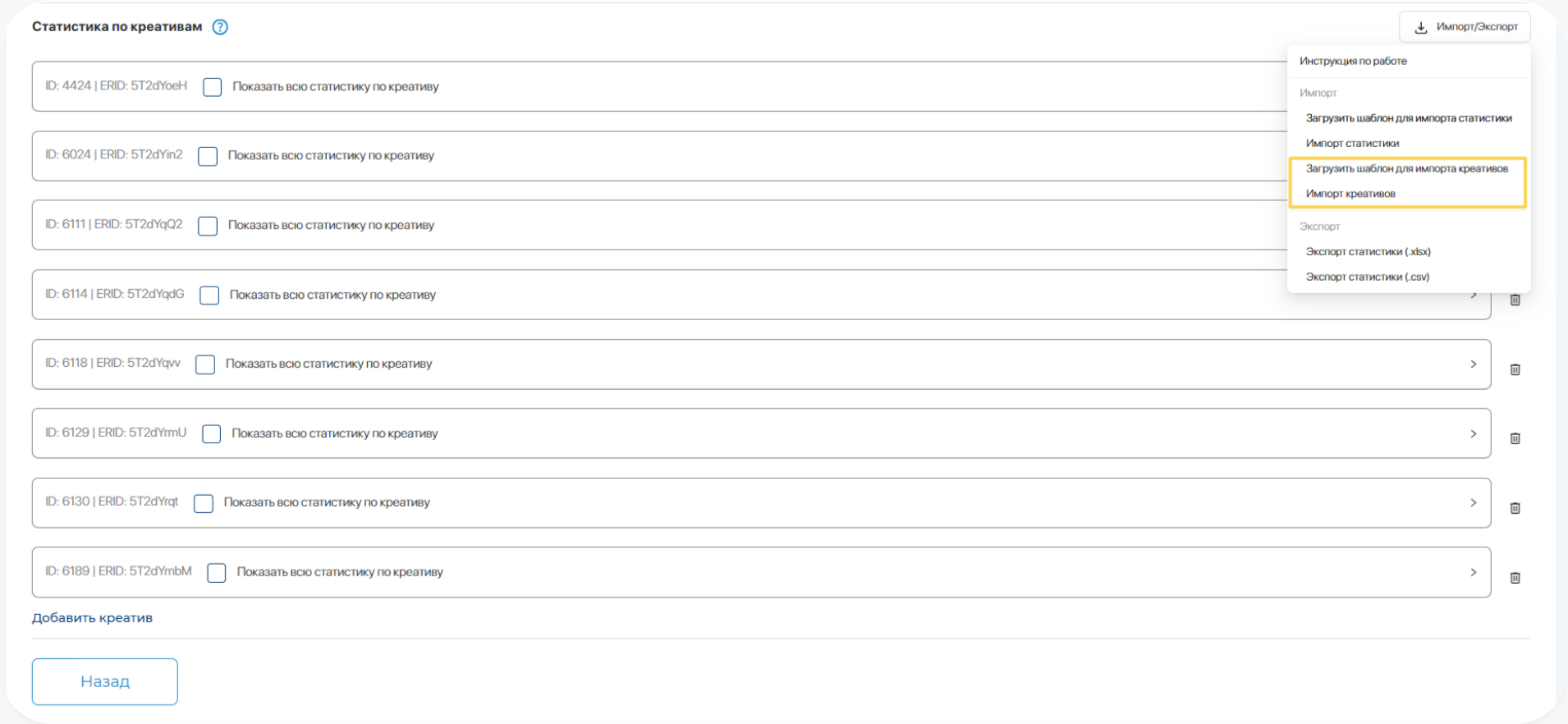Image resolution: width=1568 pixels, height=724 pixels.
Task: Open Инструкция по работе menu item
Action: (1353, 61)
